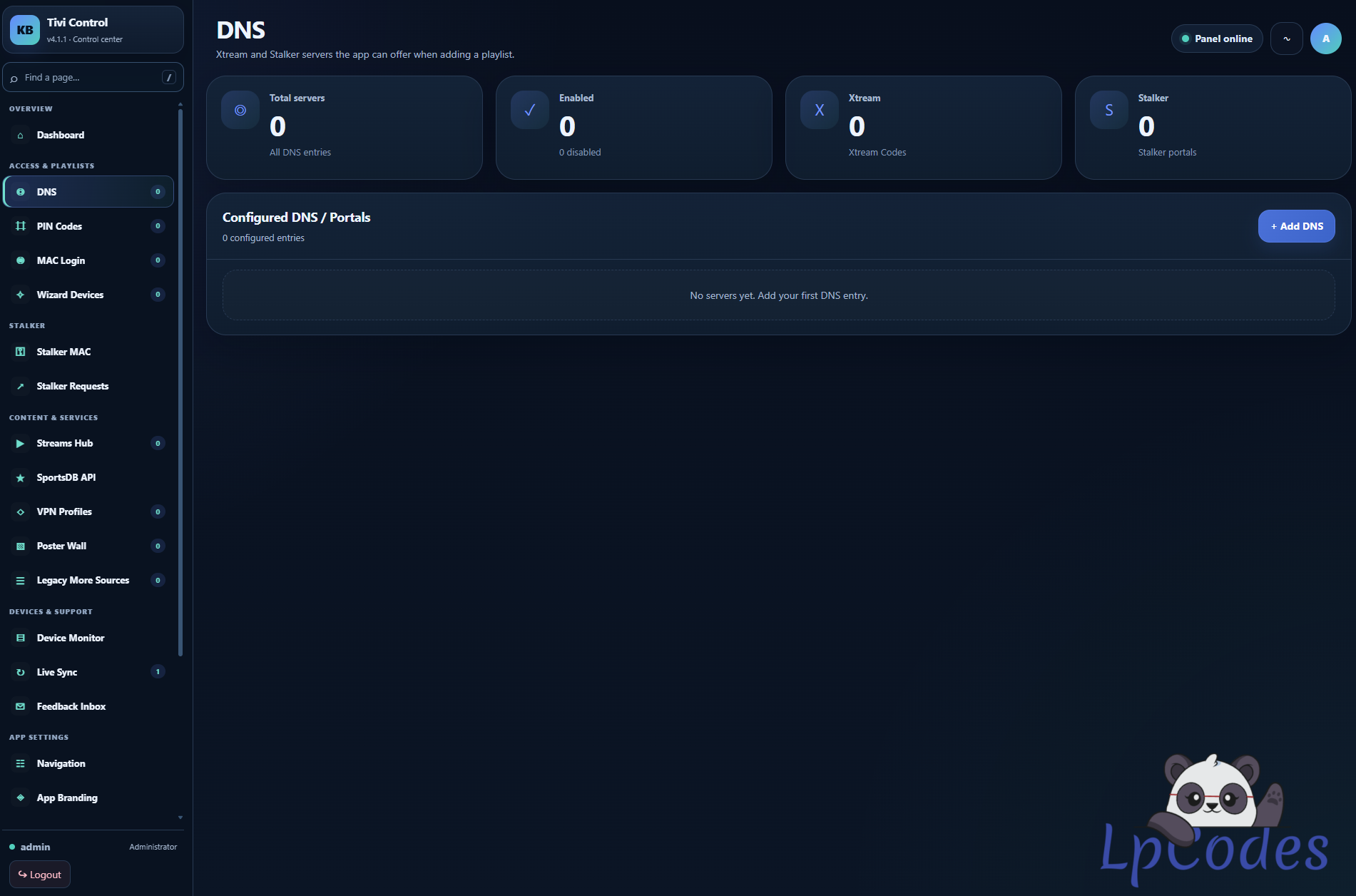
Task: Click the tilde button beside Panel online
Action: 1287,39
